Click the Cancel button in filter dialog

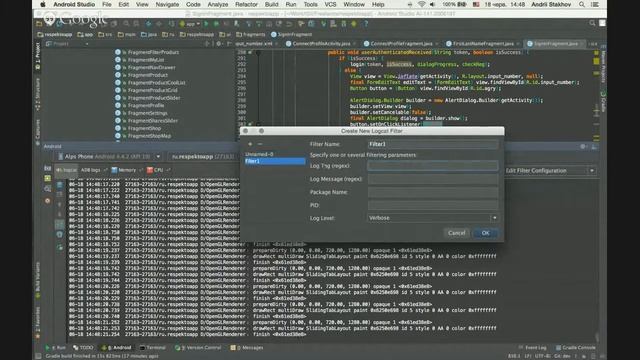pyautogui.click(x=456, y=233)
